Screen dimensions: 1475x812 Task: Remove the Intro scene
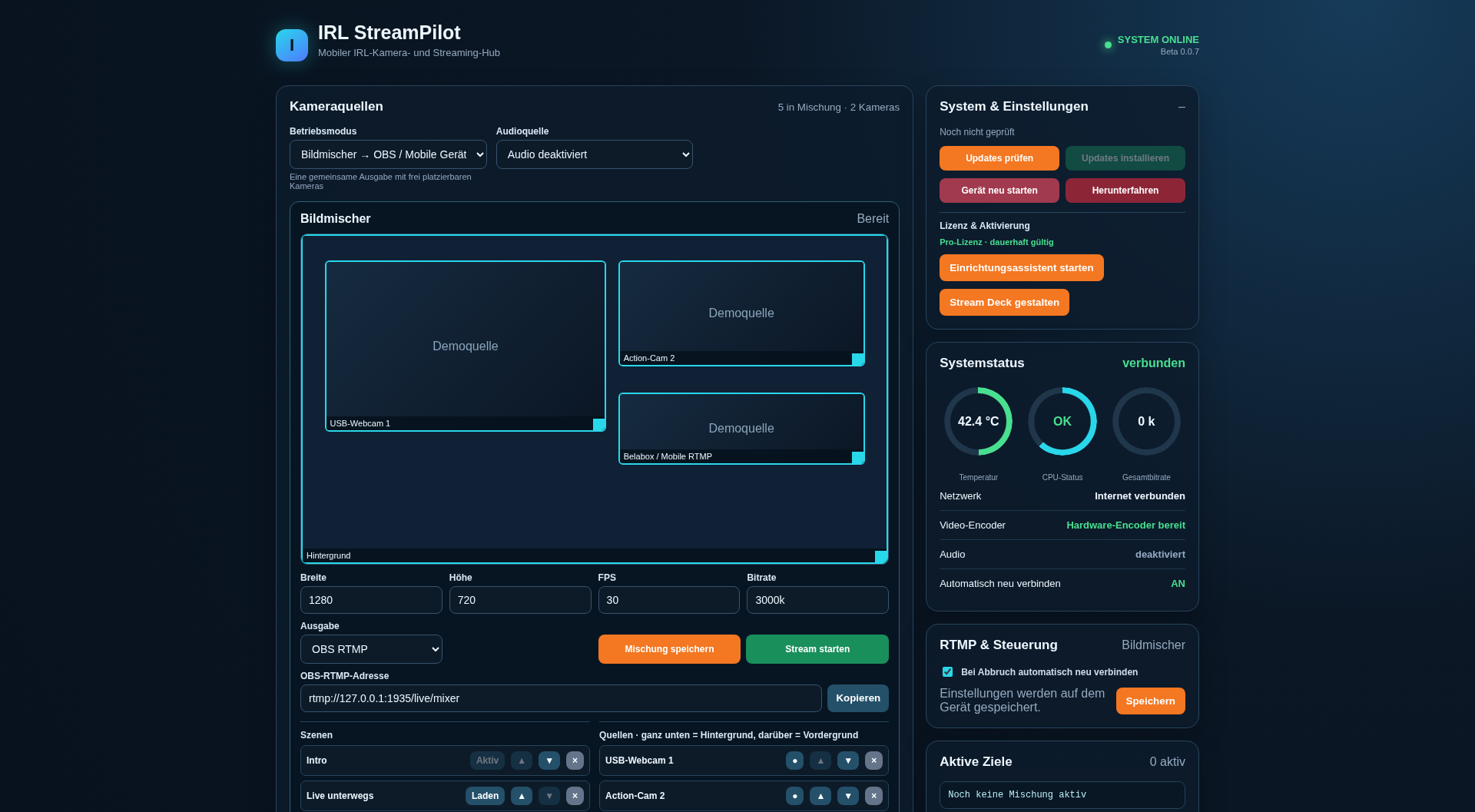(x=575, y=761)
